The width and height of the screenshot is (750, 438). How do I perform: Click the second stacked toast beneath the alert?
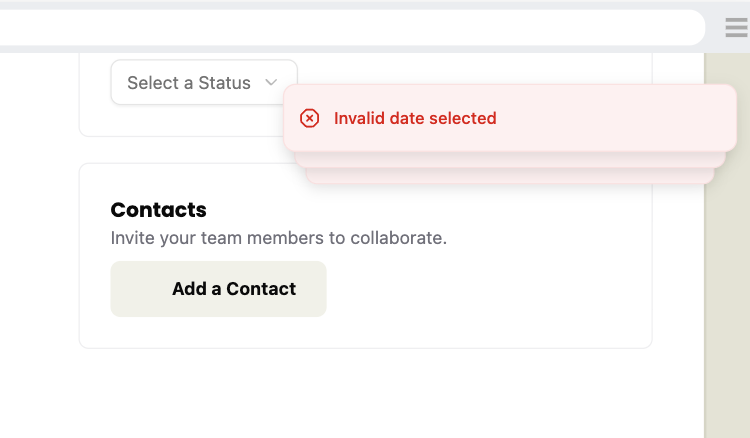pos(510,159)
